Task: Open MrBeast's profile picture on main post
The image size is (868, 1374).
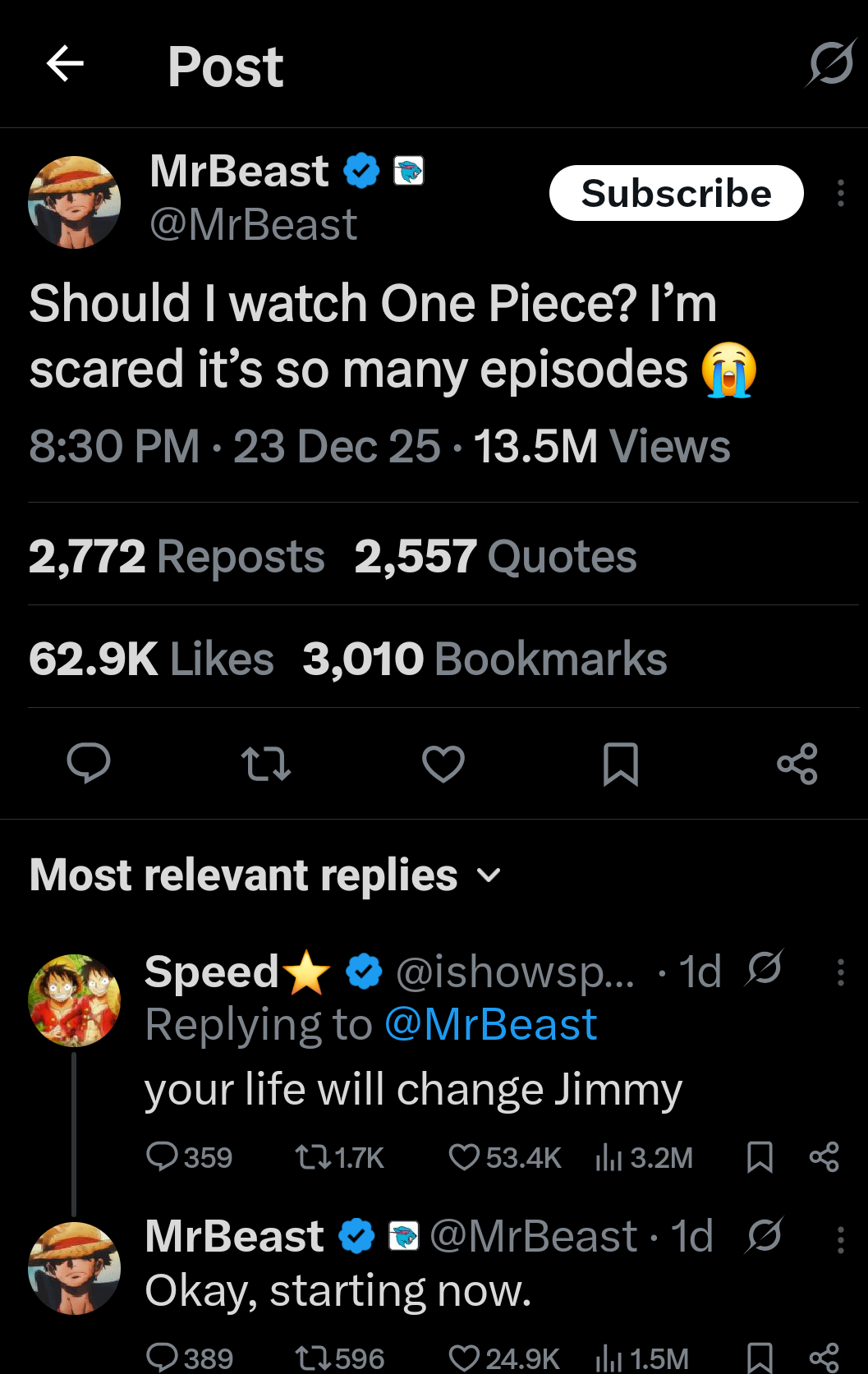Action: pyautogui.click(x=75, y=202)
